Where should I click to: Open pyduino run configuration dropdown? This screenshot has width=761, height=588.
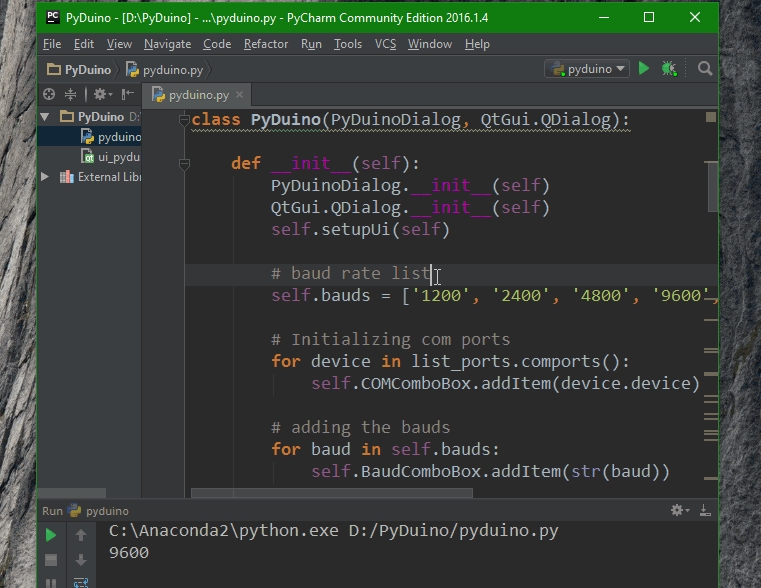pyautogui.click(x=587, y=69)
